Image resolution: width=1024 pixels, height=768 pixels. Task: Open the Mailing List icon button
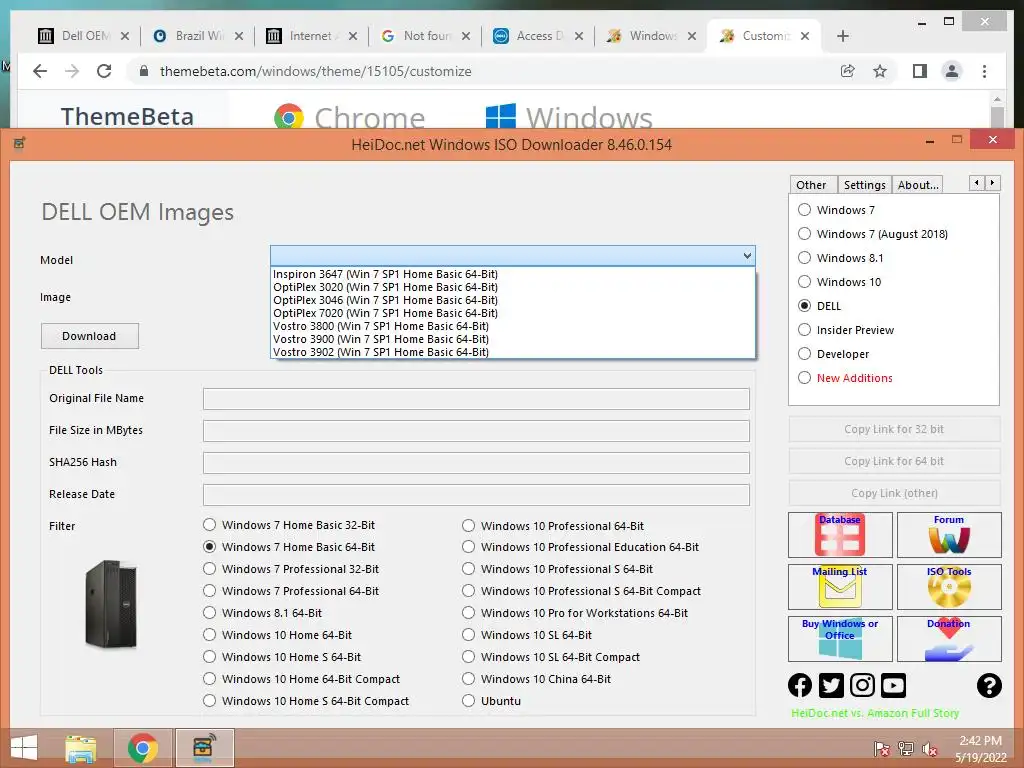[840, 586]
